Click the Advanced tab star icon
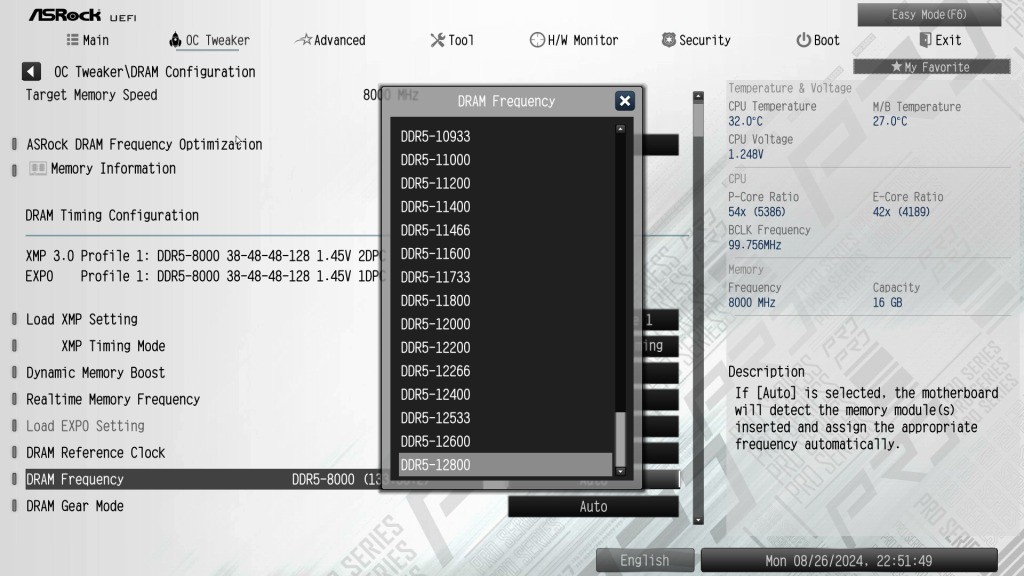The image size is (1024, 576). (x=304, y=40)
